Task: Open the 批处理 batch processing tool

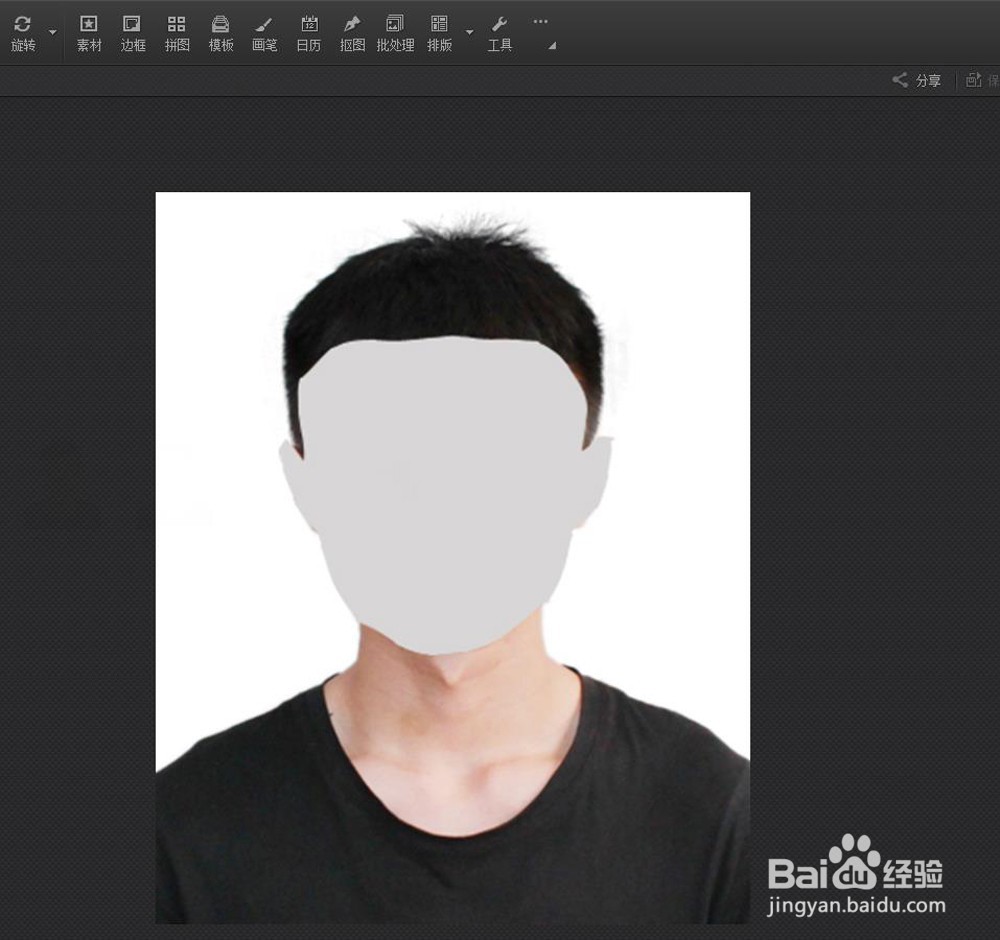Action: (x=395, y=33)
